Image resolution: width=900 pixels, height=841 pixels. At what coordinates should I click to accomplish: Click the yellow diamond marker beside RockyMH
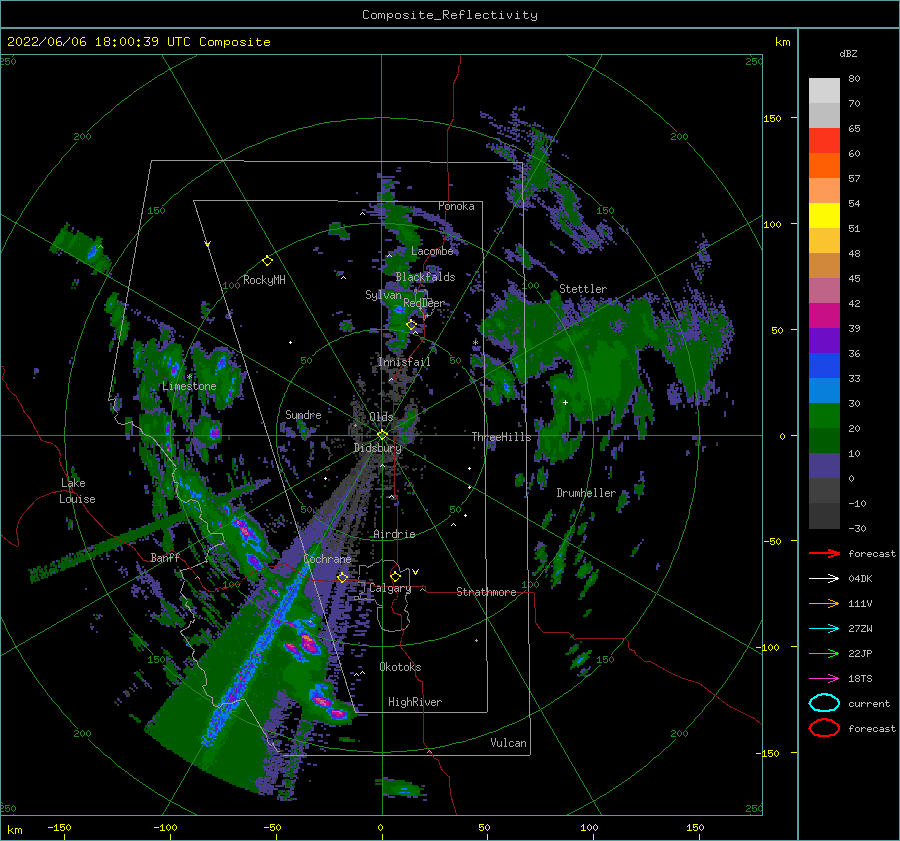pos(267,261)
